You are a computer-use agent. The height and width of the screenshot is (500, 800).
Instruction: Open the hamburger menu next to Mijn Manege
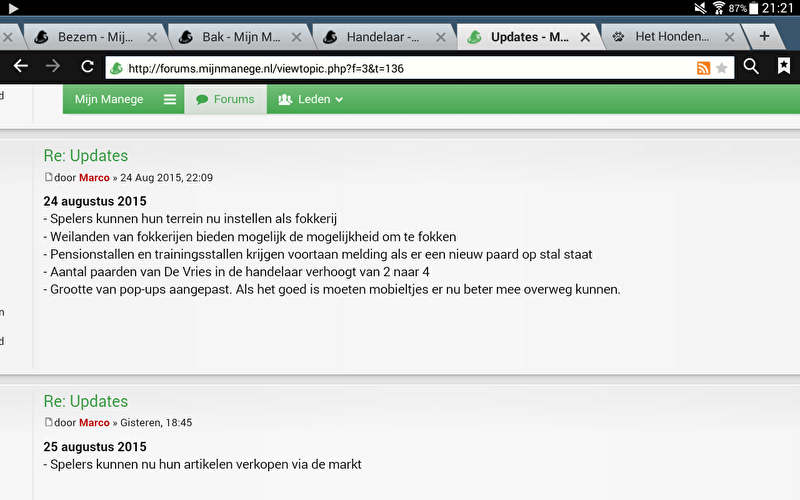[x=170, y=99]
